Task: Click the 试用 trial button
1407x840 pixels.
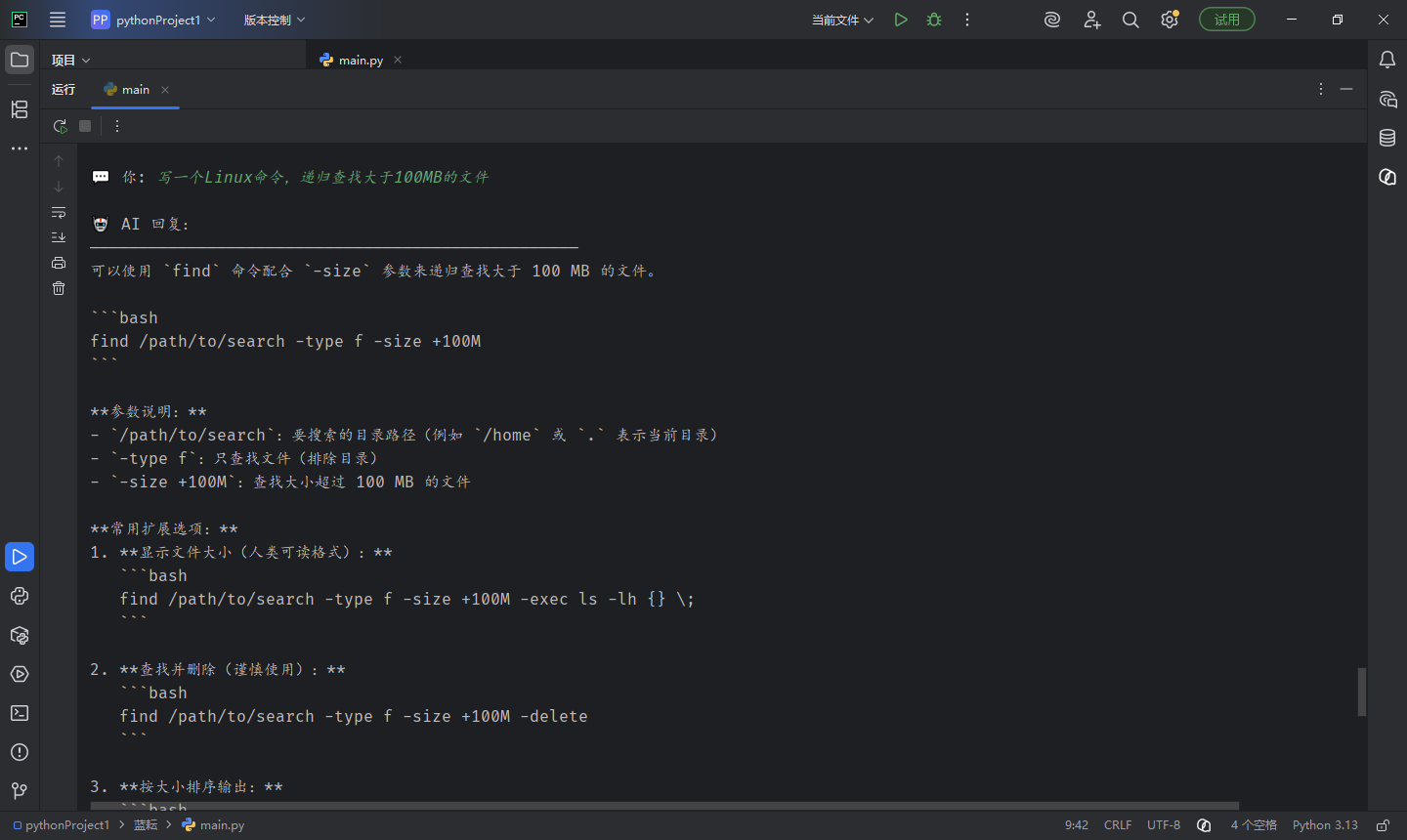Action: click(1227, 20)
